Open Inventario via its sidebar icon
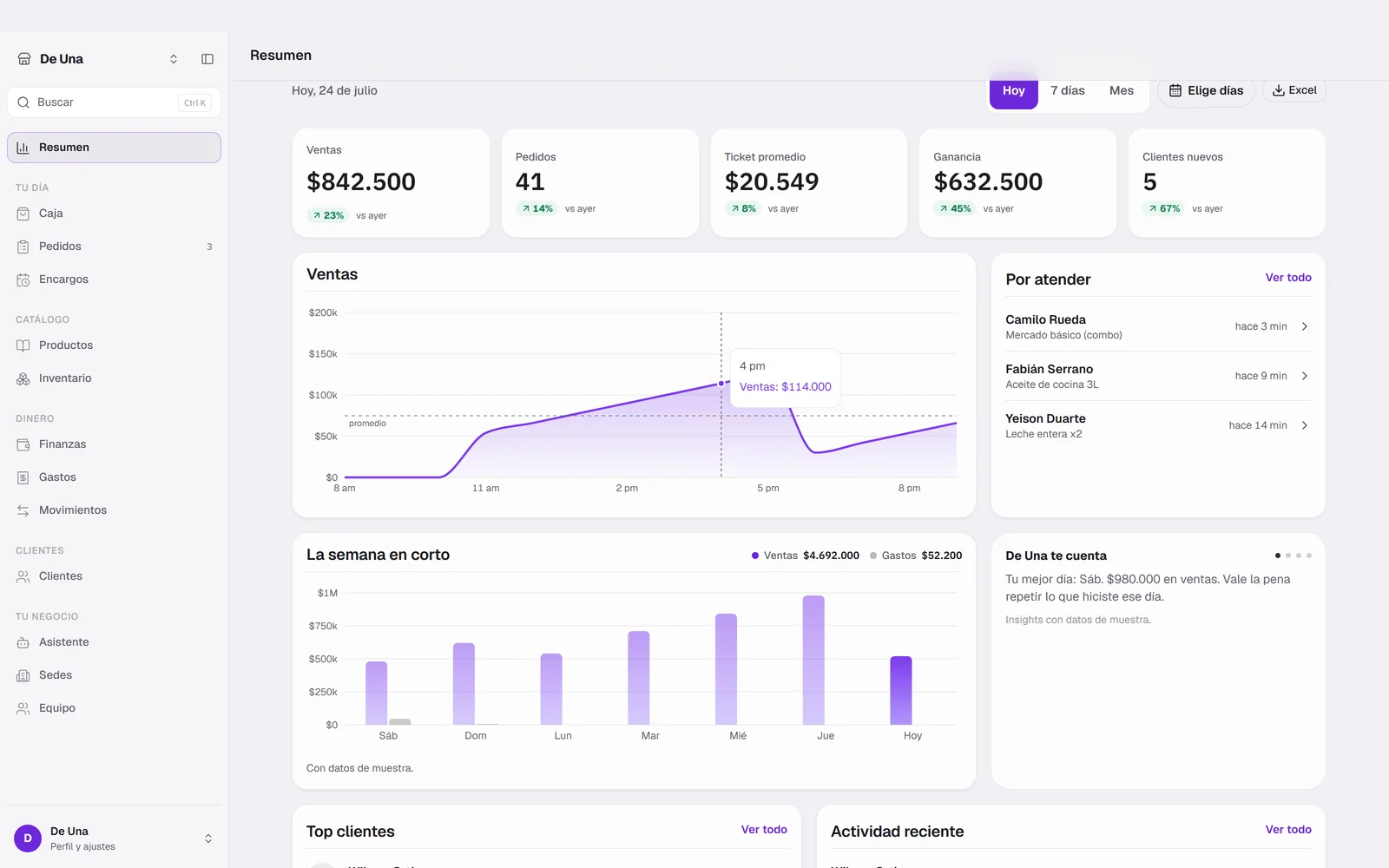 [x=23, y=378]
